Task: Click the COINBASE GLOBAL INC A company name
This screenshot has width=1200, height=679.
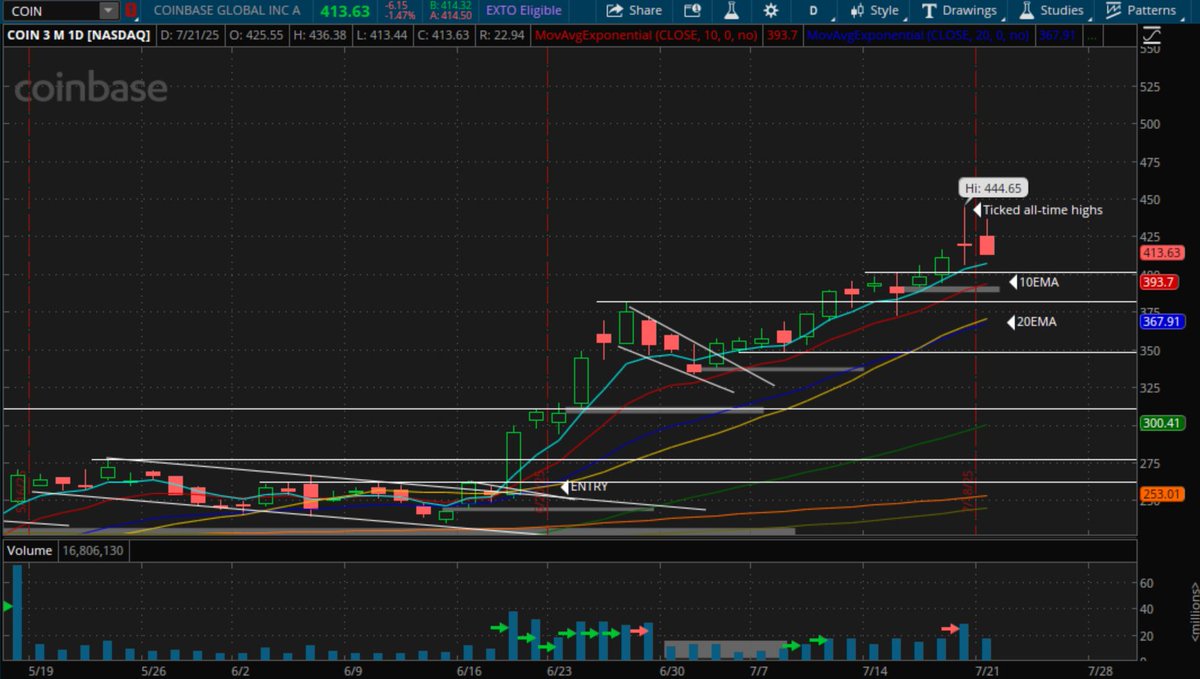Action: click(227, 11)
